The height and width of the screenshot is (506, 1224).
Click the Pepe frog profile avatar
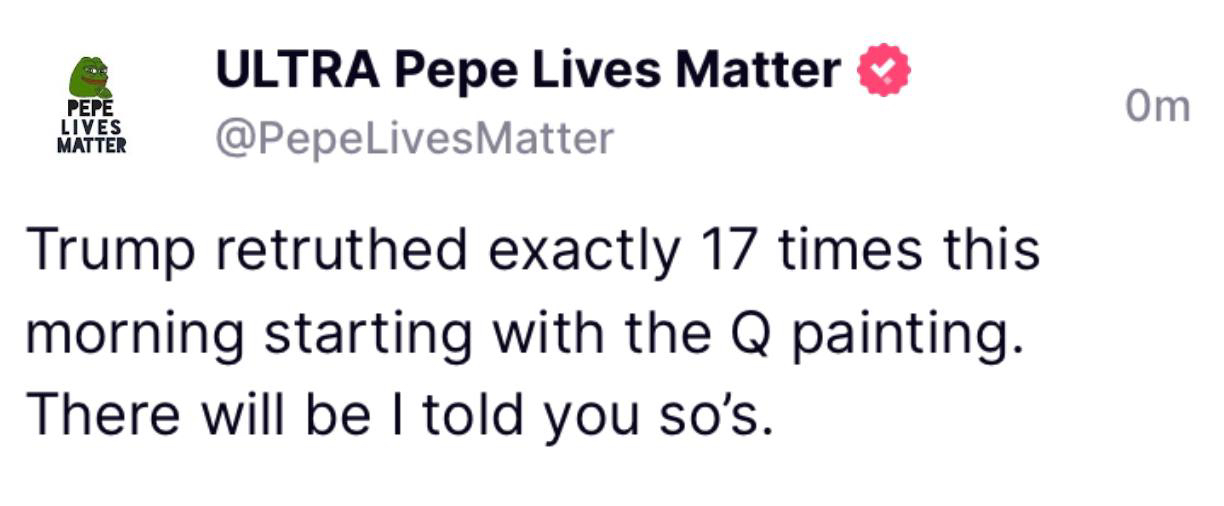[x=91, y=105]
